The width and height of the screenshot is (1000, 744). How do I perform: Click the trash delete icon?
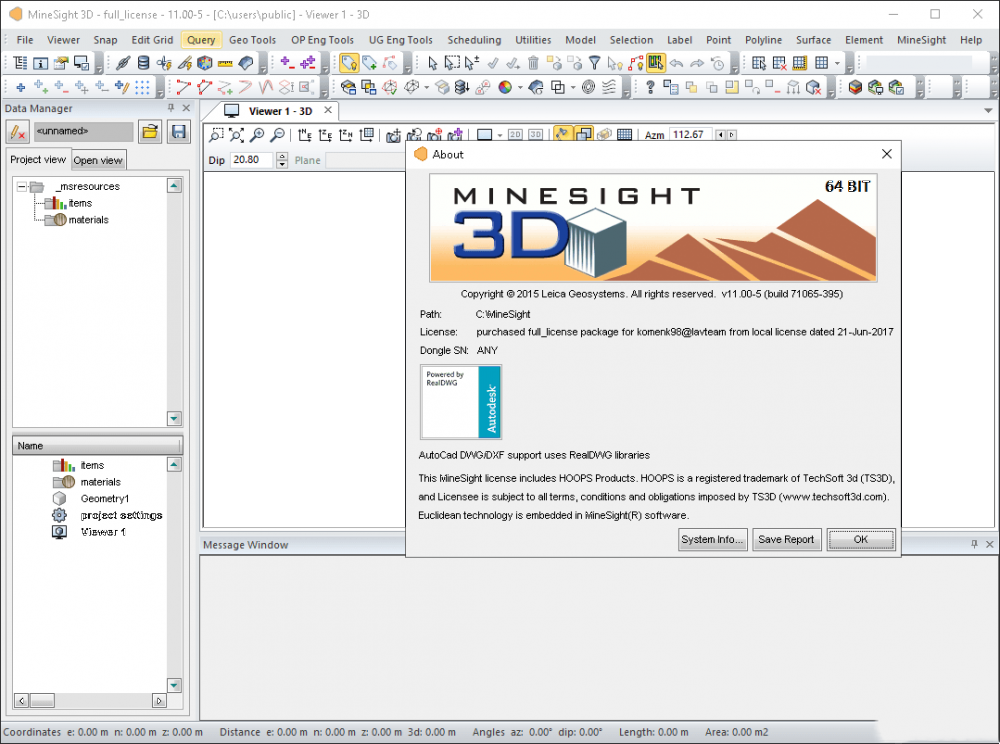[533, 63]
